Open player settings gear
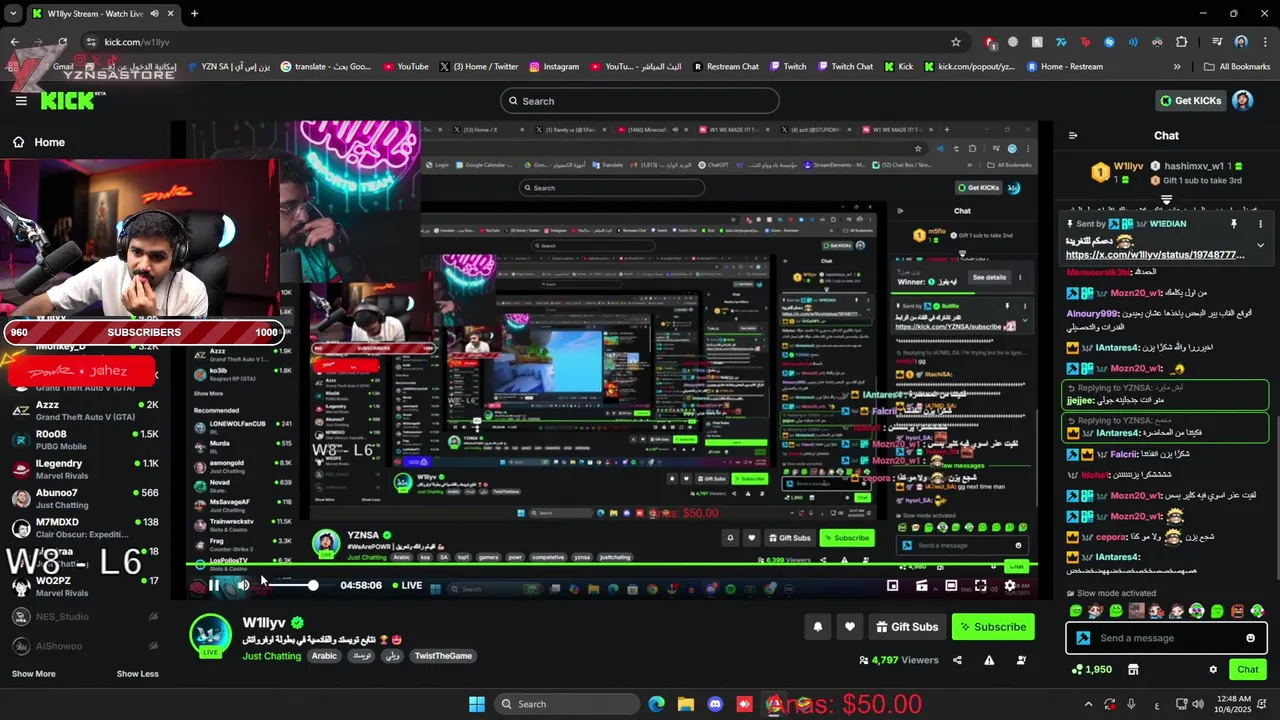The height and width of the screenshot is (720, 1280). coord(1010,585)
